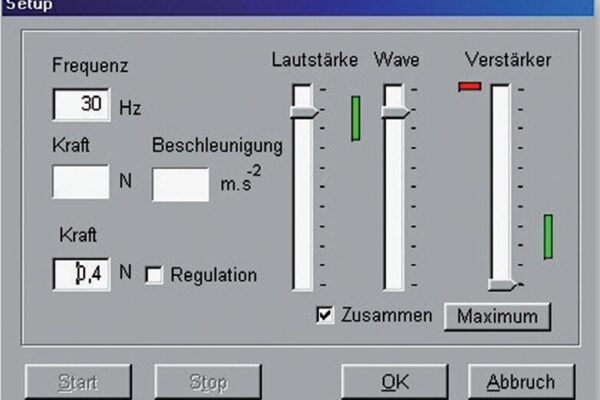
Task: Click the green level indicator beside Lautstärke
Action: (x=355, y=118)
